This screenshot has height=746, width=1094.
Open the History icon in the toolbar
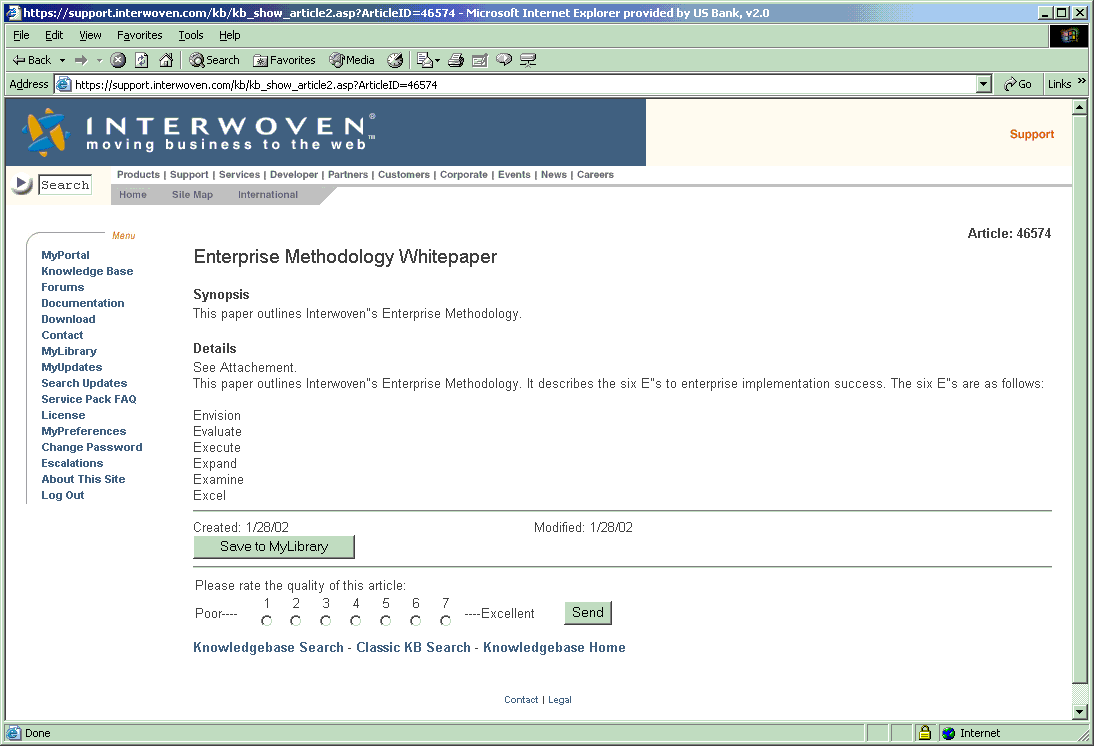pos(395,60)
